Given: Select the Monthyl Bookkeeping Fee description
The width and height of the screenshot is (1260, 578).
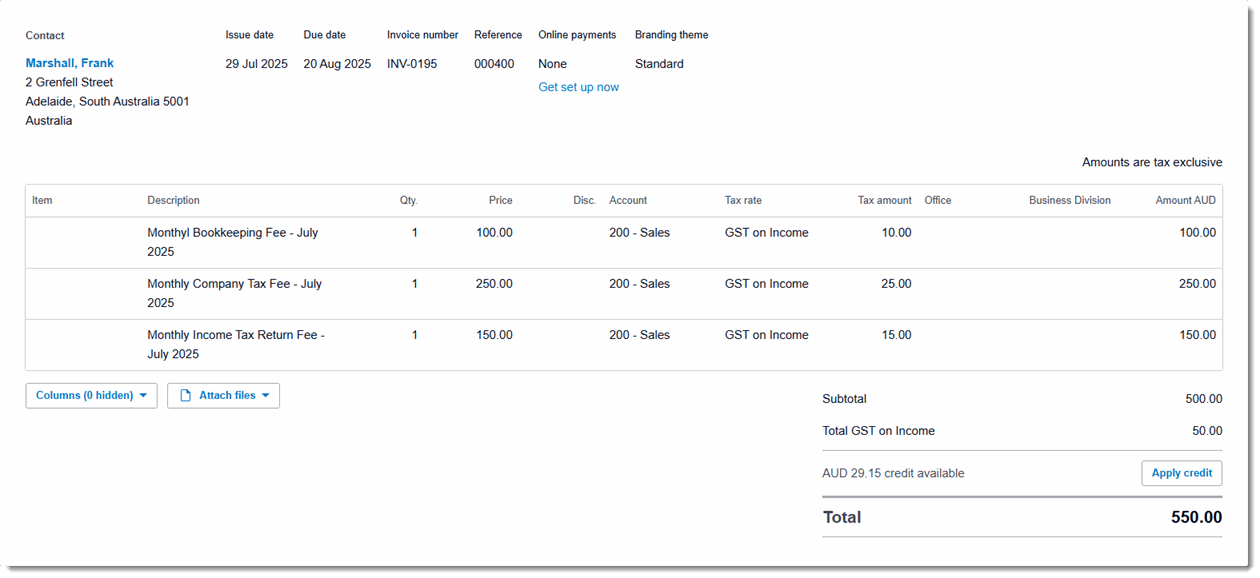Looking at the screenshot, I should tap(233, 242).
